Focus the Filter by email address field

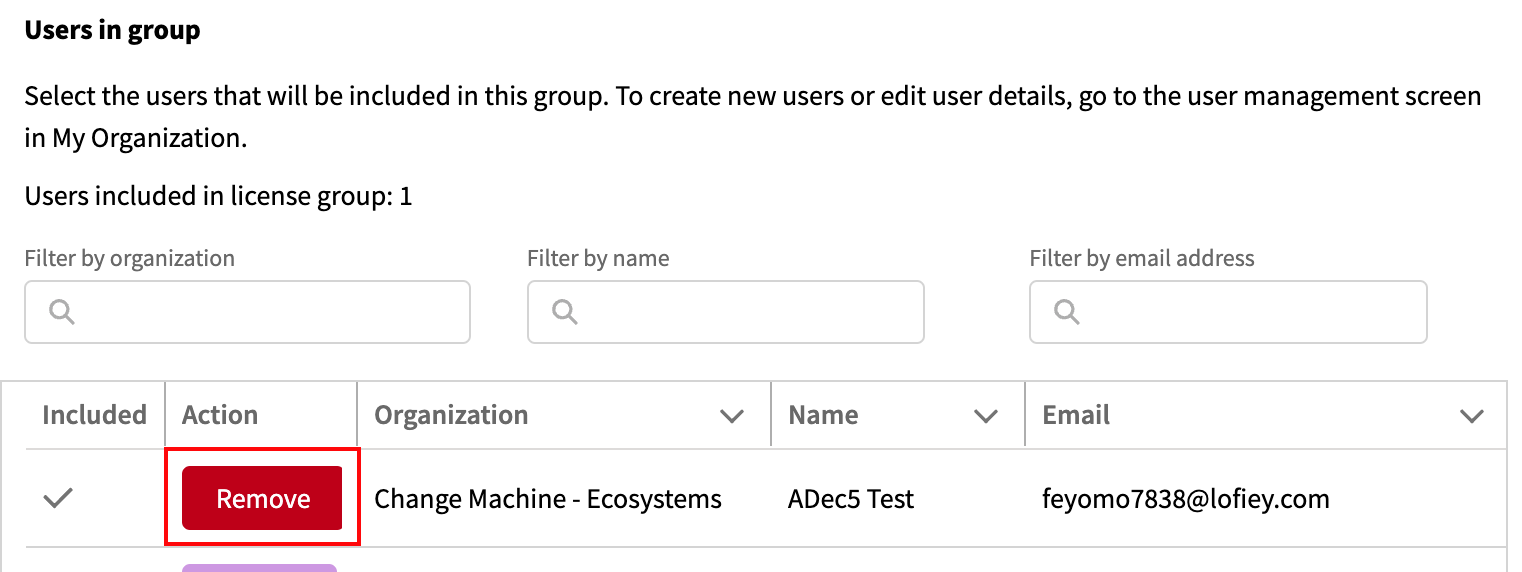(x=1247, y=312)
